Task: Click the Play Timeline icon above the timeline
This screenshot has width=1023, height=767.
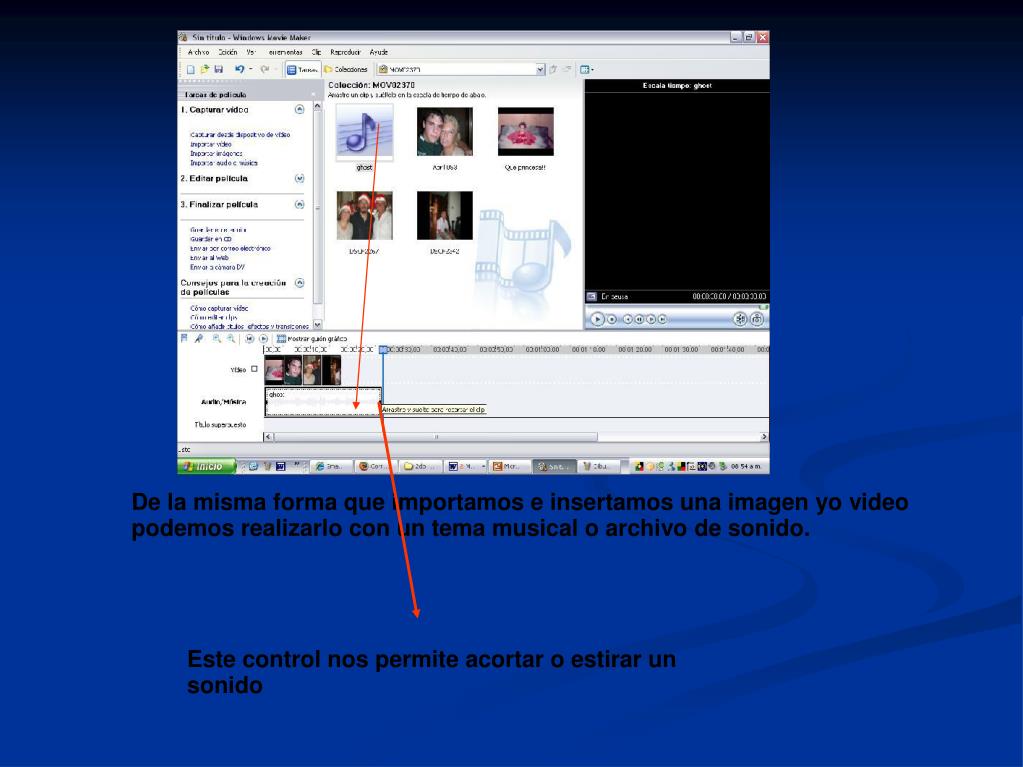Action: pos(264,338)
